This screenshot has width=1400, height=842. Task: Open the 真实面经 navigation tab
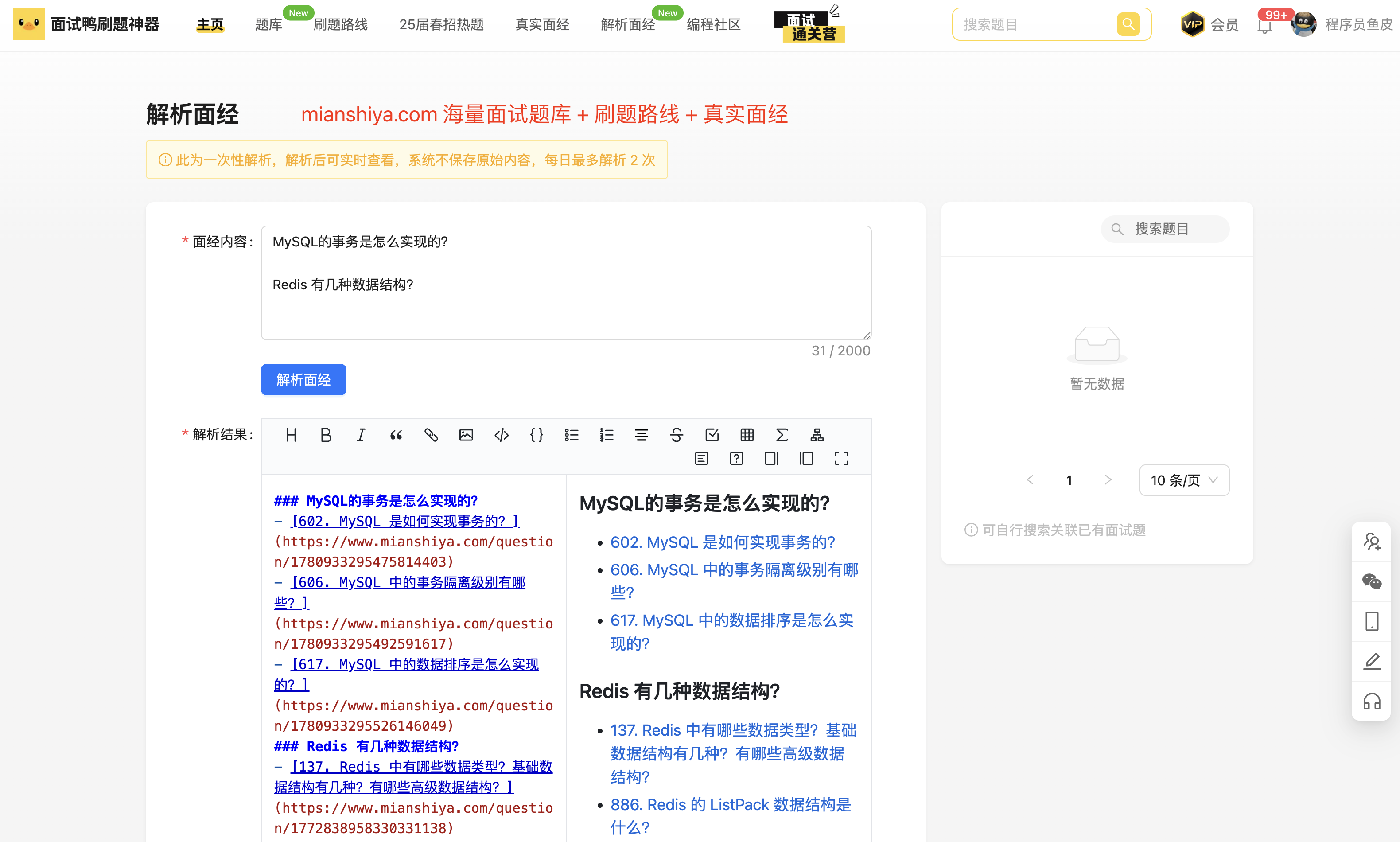[542, 25]
